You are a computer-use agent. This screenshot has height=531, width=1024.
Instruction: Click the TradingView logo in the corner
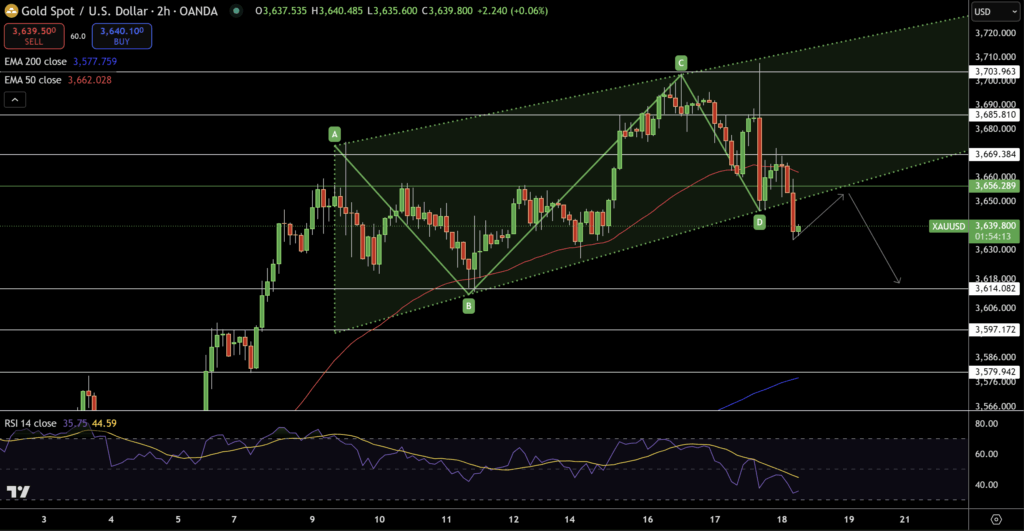(17, 492)
